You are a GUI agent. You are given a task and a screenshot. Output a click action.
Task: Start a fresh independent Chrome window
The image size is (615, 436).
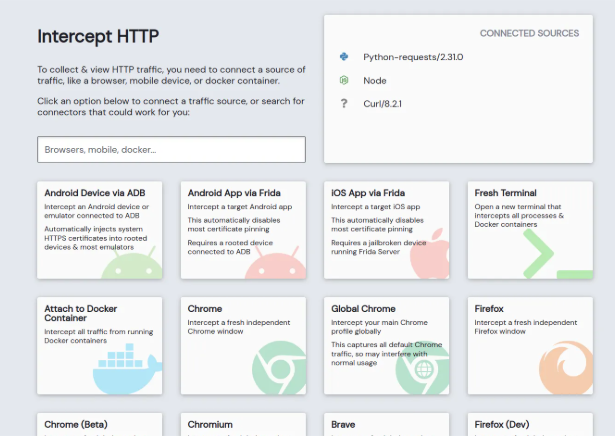243,345
